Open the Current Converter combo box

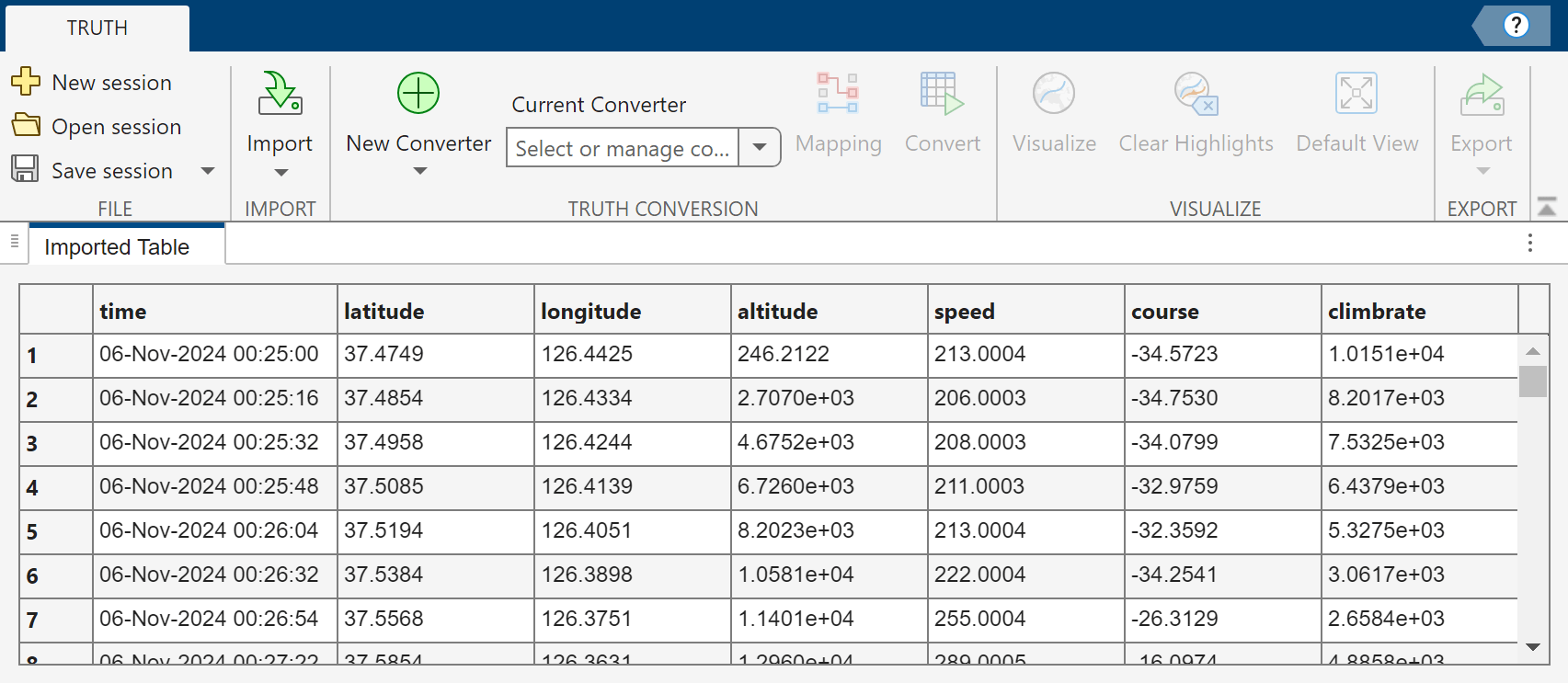[x=760, y=147]
